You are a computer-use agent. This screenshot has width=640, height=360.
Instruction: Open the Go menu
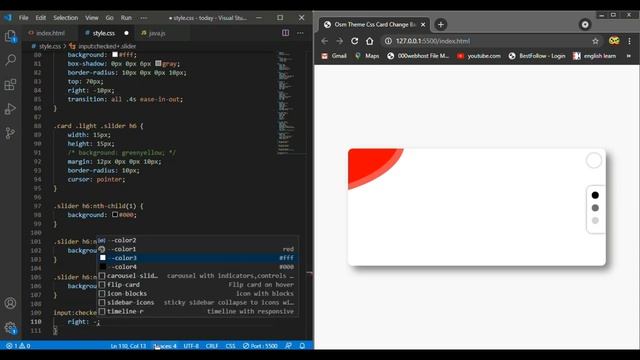point(109,18)
